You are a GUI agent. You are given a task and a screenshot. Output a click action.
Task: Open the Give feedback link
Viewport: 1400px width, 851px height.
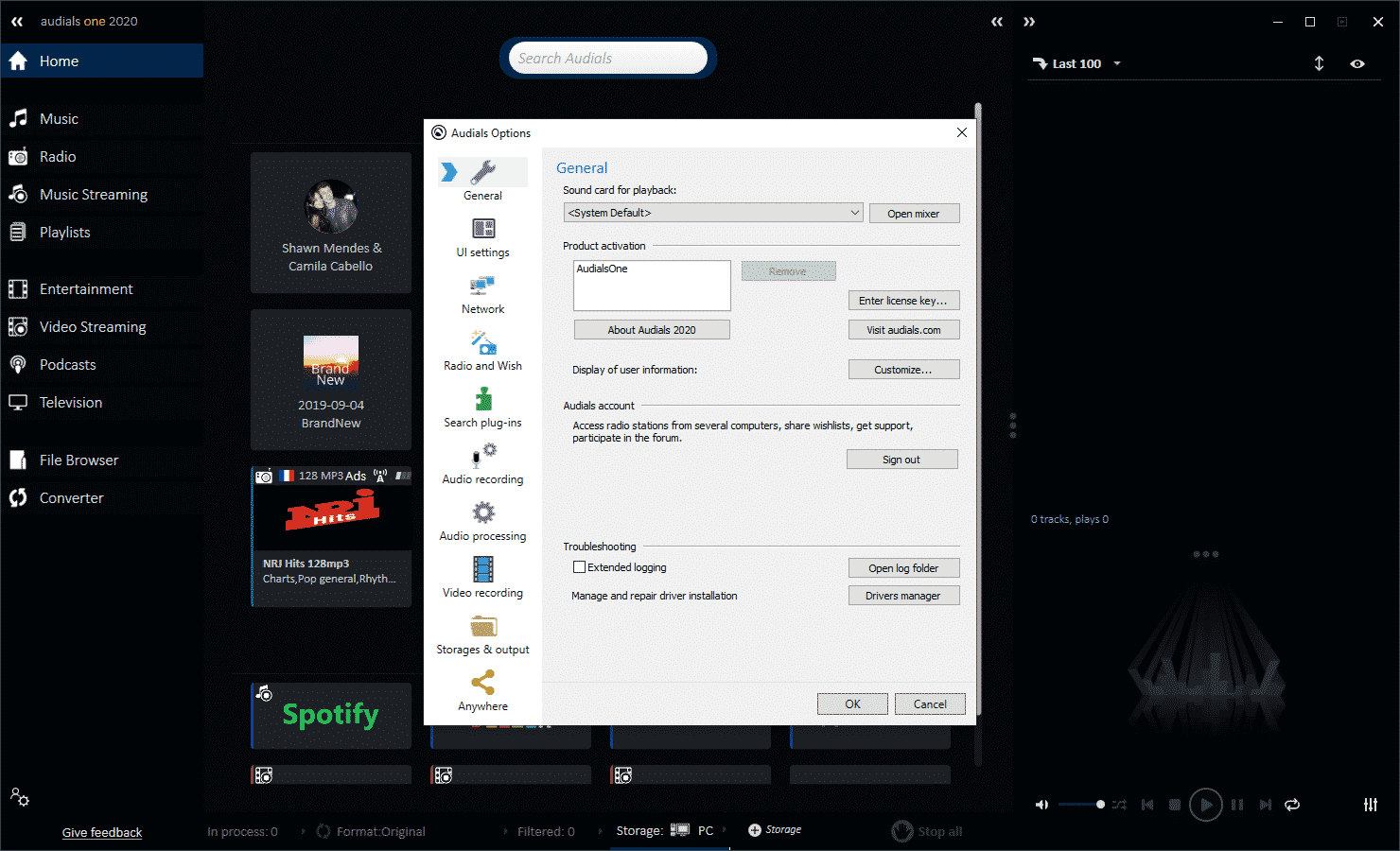click(102, 832)
